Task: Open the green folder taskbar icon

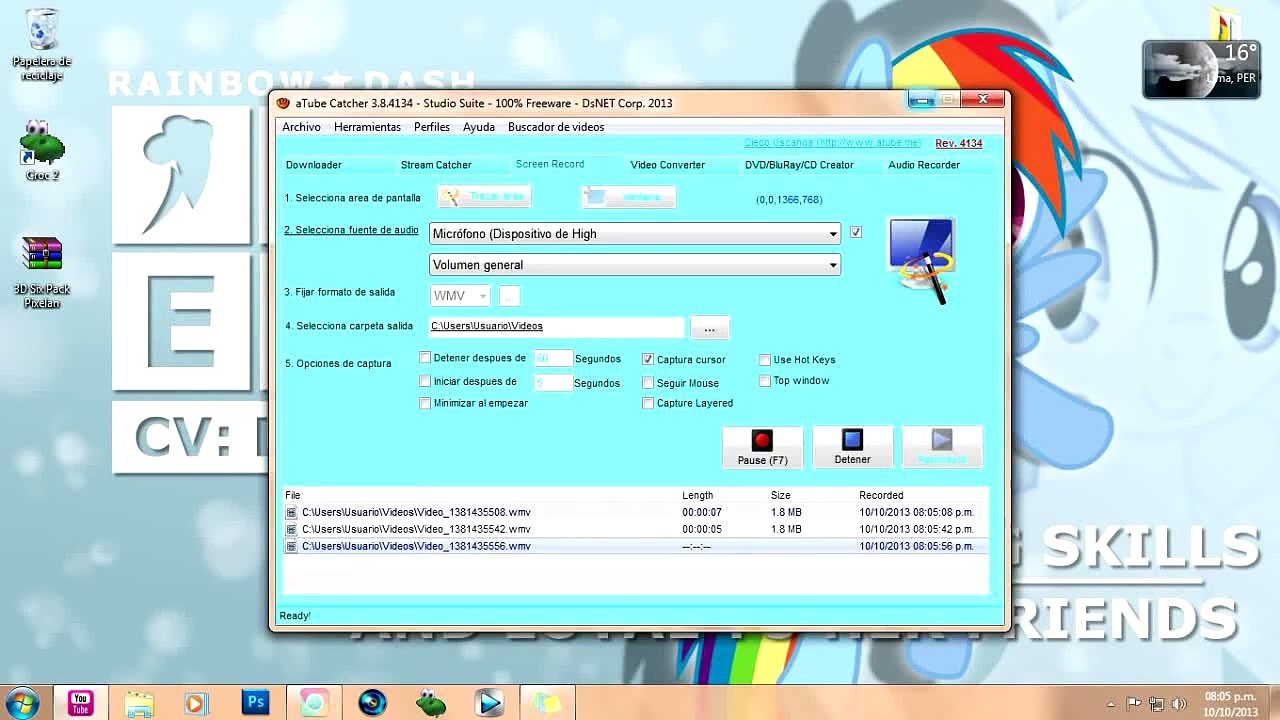Action: tap(547, 703)
